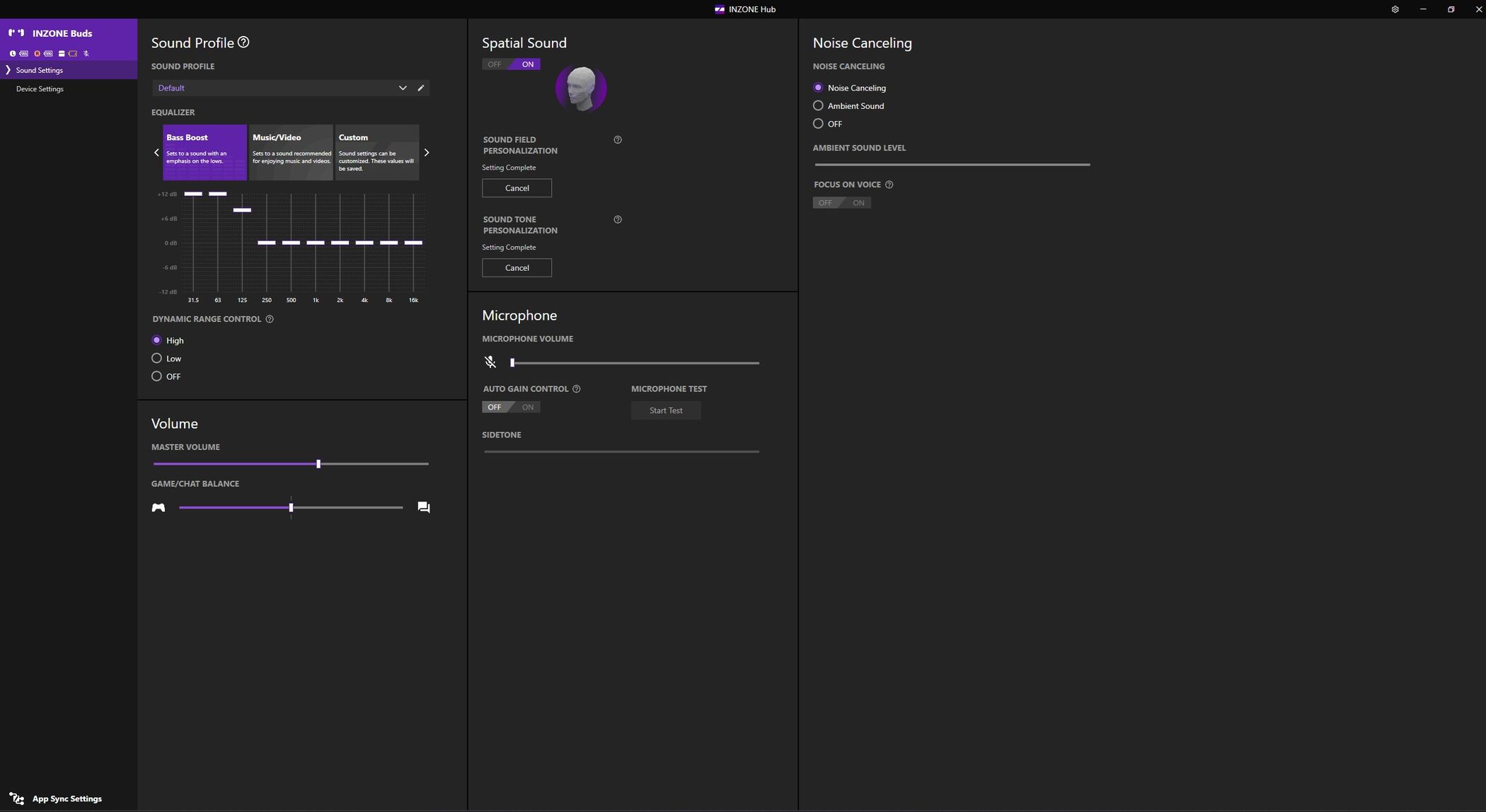
Task: Click Sound Field Personalization help icon
Action: click(x=618, y=140)
